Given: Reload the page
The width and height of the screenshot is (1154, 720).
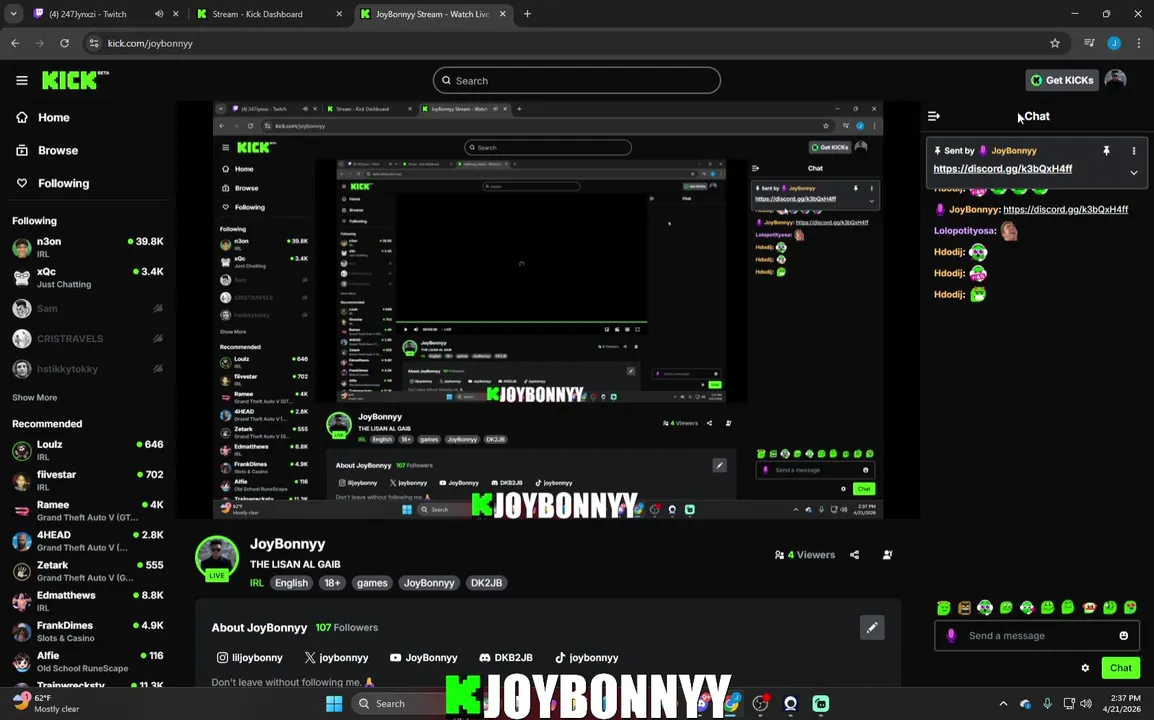Looking at the screenshot, I should point(65,43).
